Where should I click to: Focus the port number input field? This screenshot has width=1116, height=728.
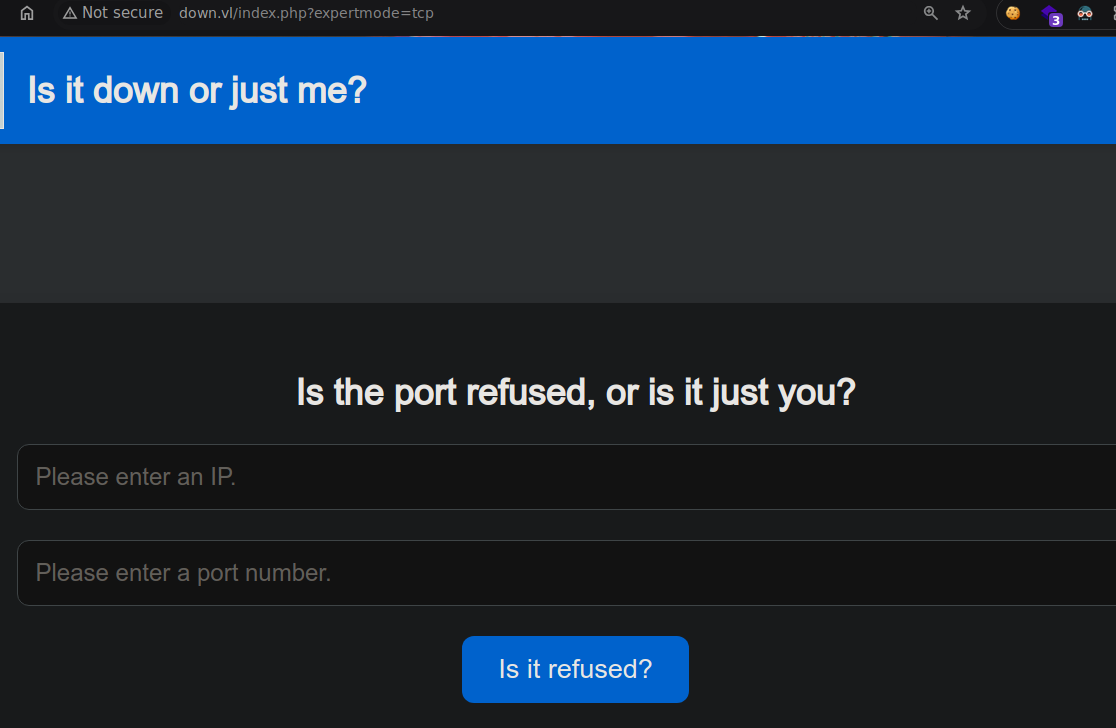(567, 573)
